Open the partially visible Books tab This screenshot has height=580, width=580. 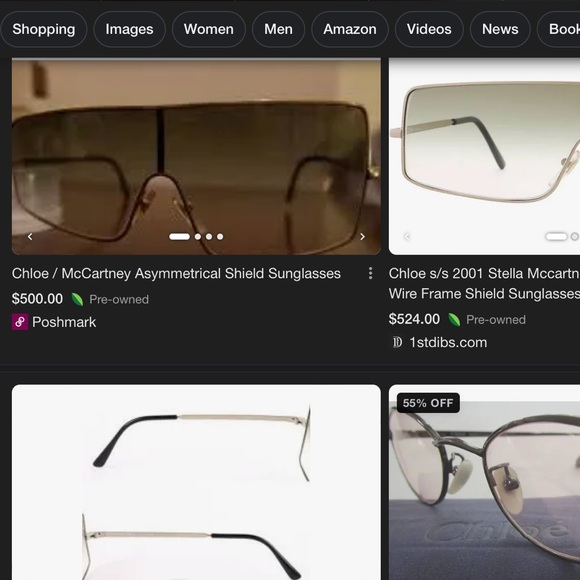click(x=559, y=29)
